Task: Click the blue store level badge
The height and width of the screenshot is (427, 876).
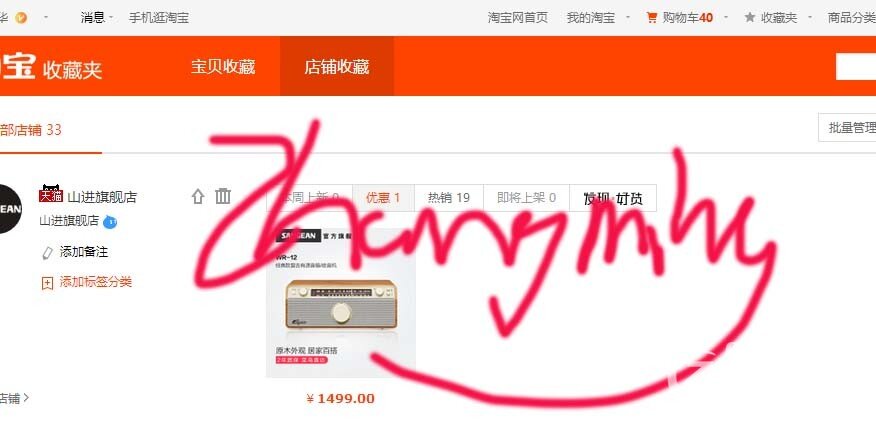Action: pyautogui.click(x=110, y=222)
